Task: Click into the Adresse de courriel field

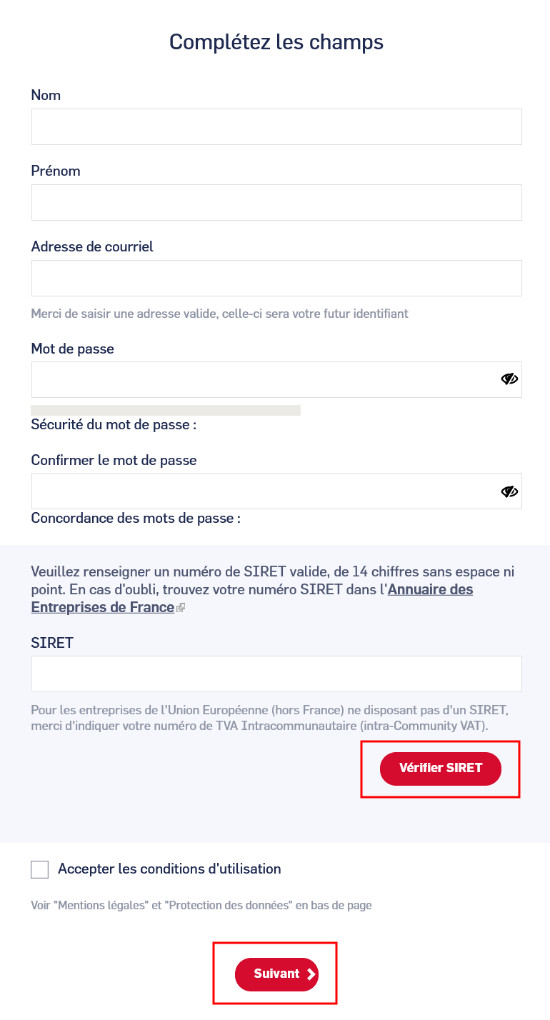Action: 276,278
